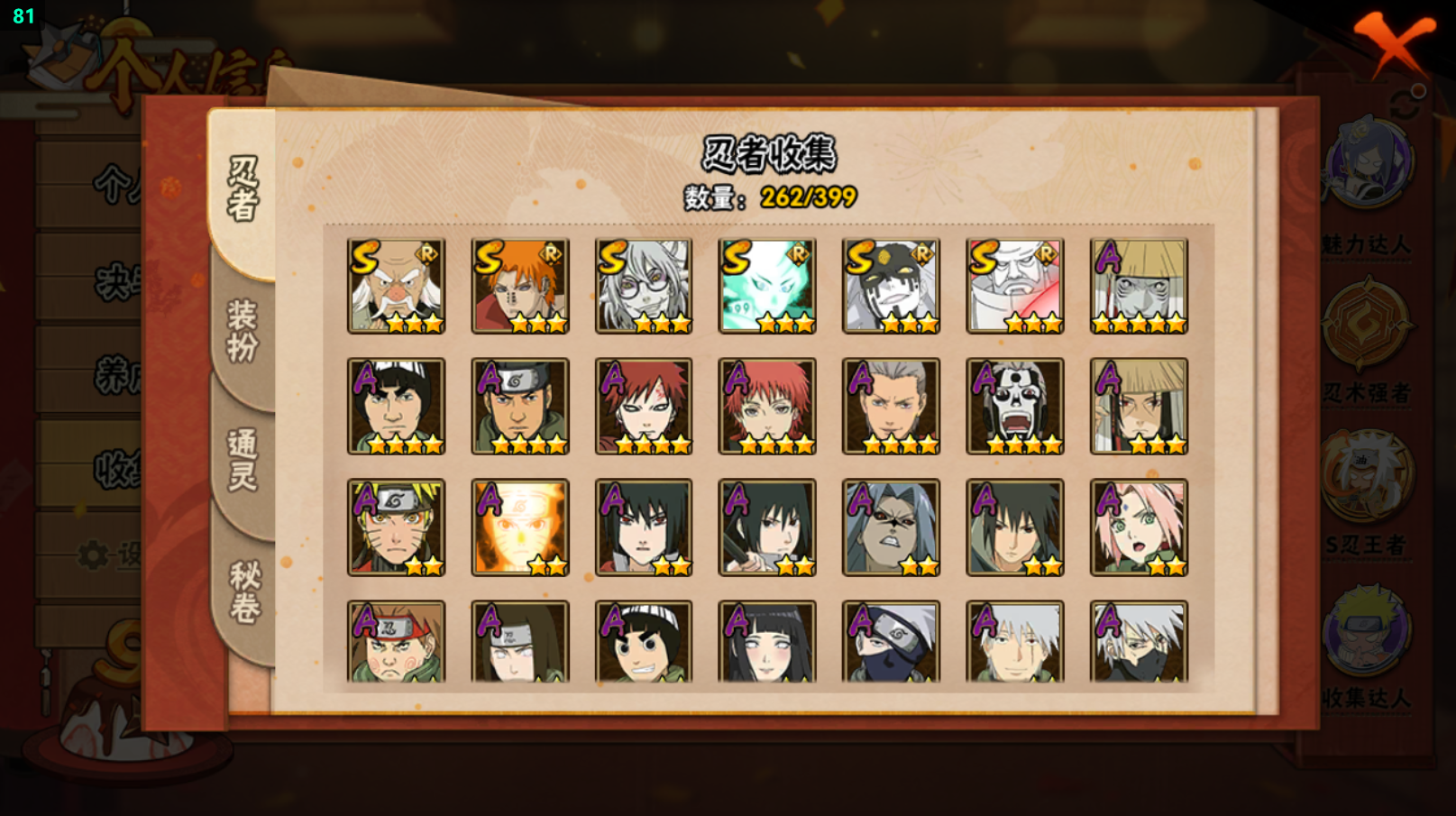Select the orange-haired Pain S-rank ninja

coord(520,286)
